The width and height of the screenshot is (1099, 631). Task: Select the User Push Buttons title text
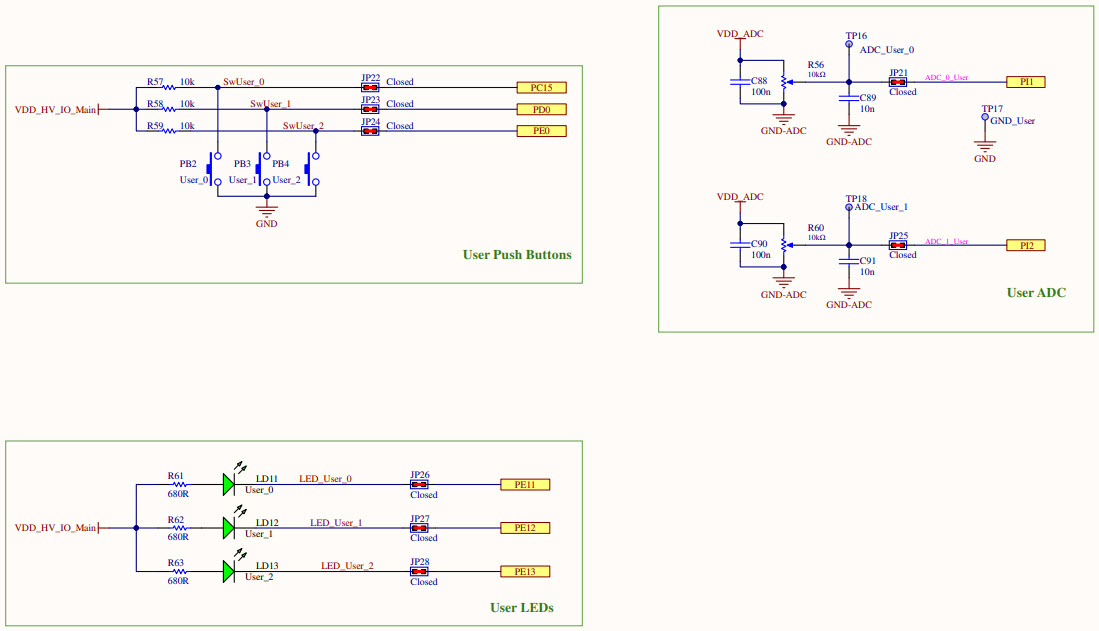[516, 255]
